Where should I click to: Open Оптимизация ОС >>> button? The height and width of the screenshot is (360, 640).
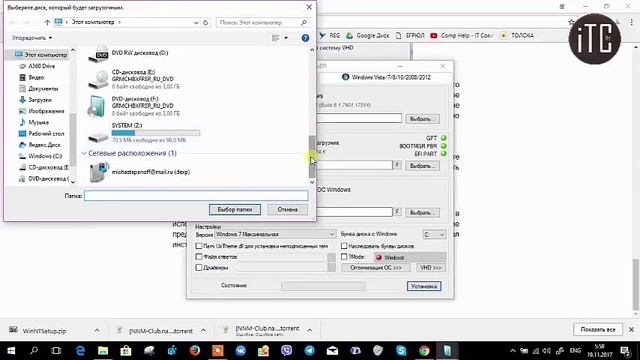[376, 268]
